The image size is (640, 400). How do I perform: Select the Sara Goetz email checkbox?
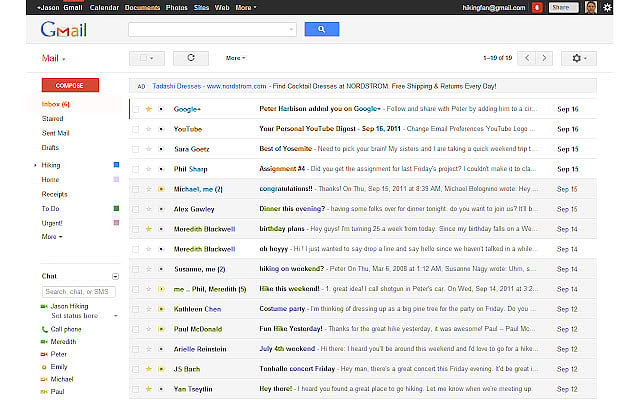pos(136,148)
